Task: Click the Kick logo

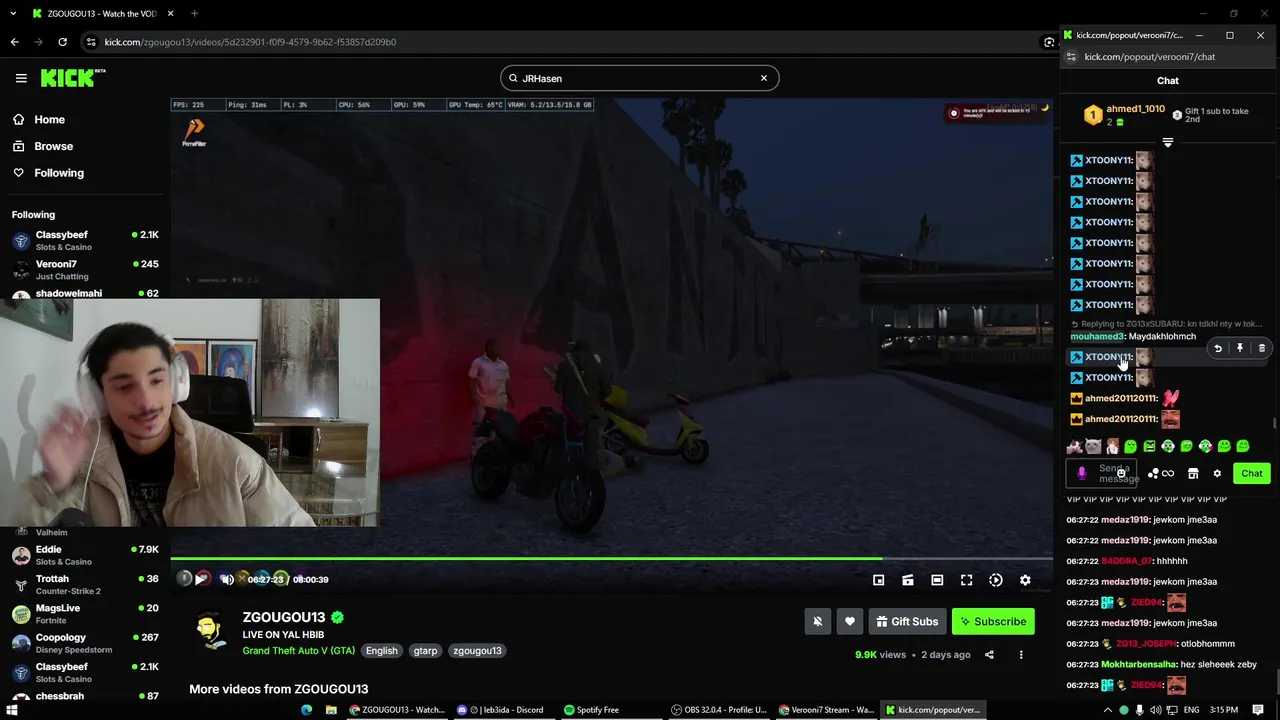Action: click(73, 78)
